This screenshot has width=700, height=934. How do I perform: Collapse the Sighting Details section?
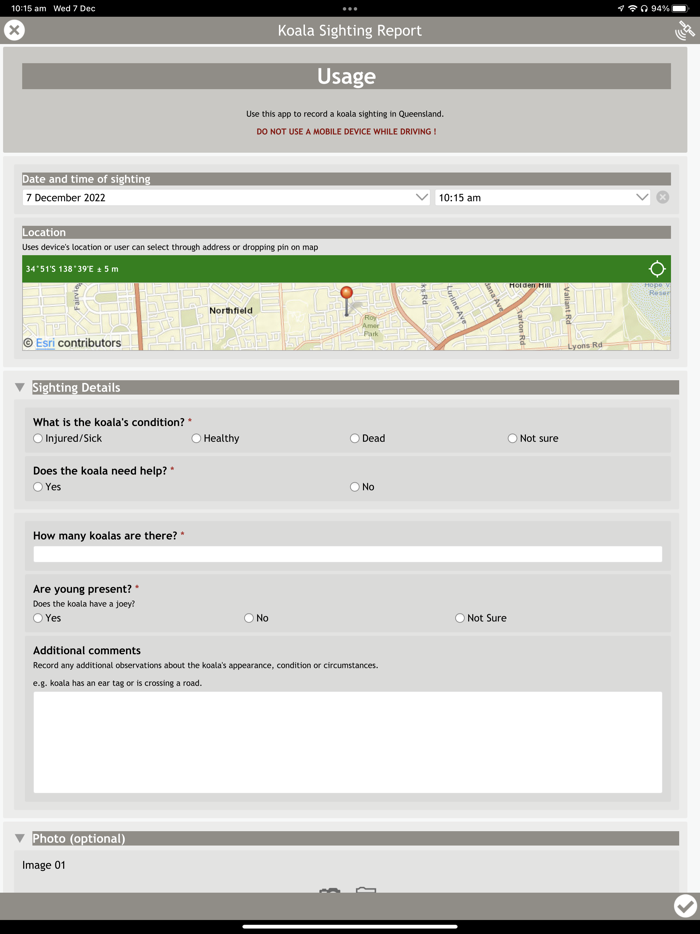(x=20, y=387)
